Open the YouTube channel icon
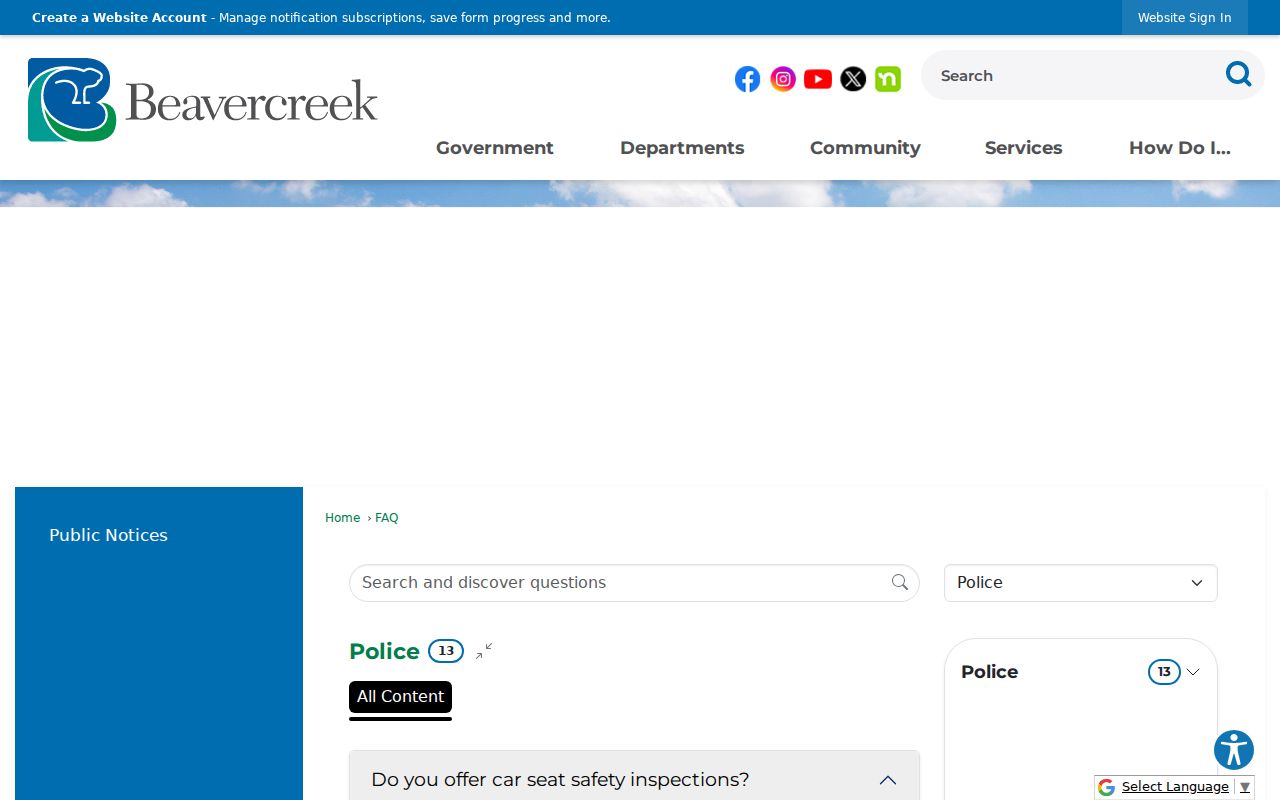Image resolution: width=1280 pixels, height=800 pixels. (818, 79)
